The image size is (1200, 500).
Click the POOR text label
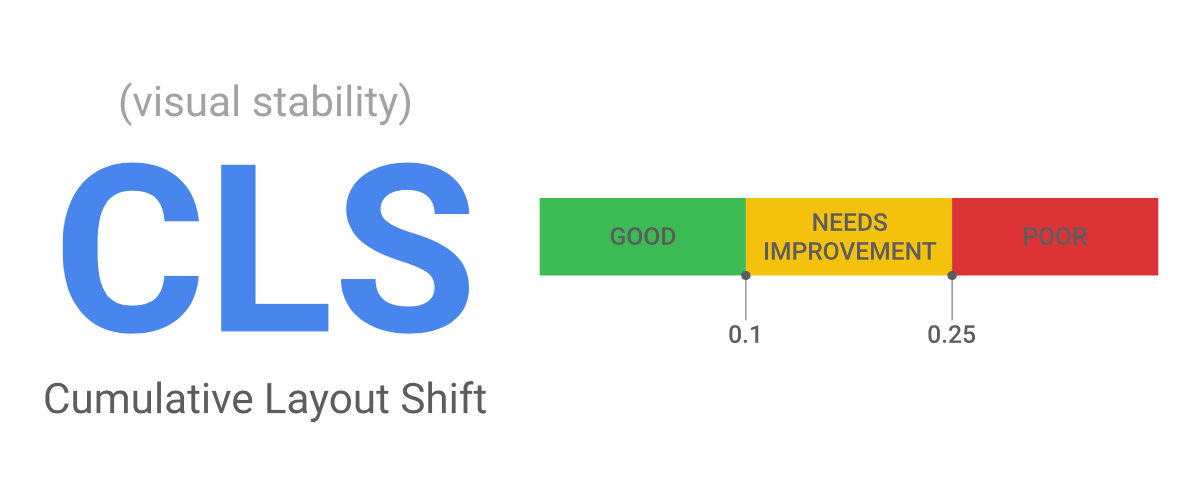(1055, 237)
